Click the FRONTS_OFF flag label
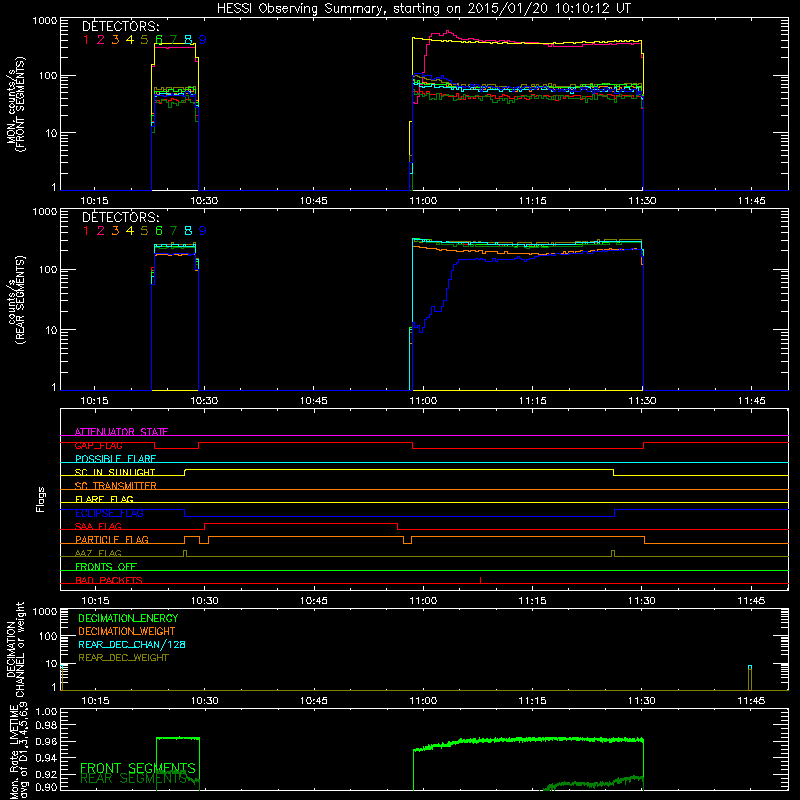The image size is (800, 800). (106, 566)
